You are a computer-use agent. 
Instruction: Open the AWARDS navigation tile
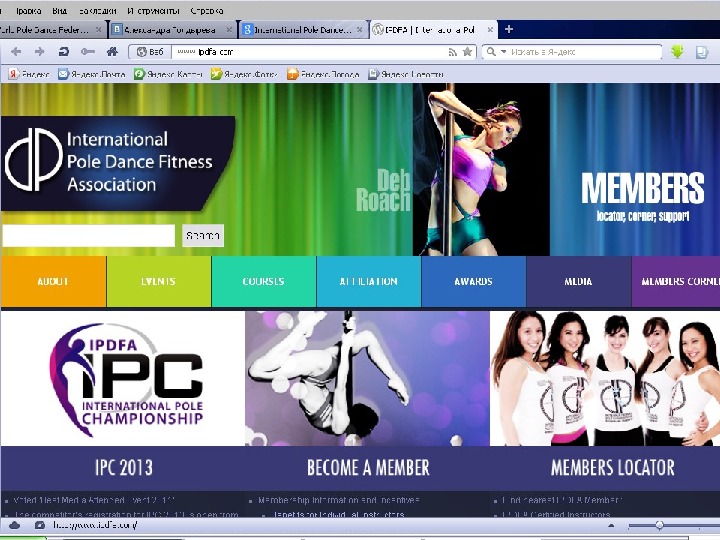(473, 281)
